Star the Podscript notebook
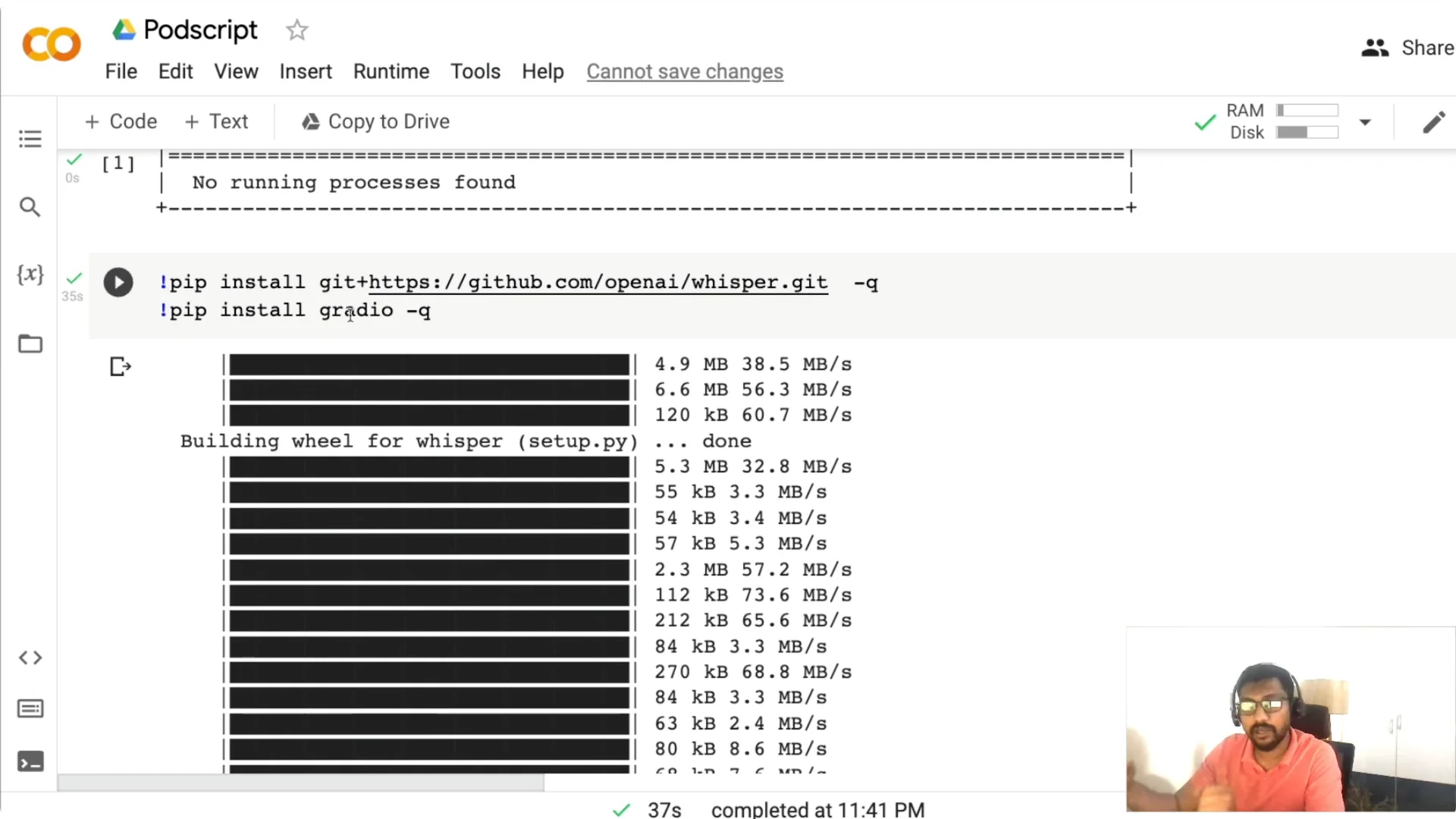 coord(297,30)
